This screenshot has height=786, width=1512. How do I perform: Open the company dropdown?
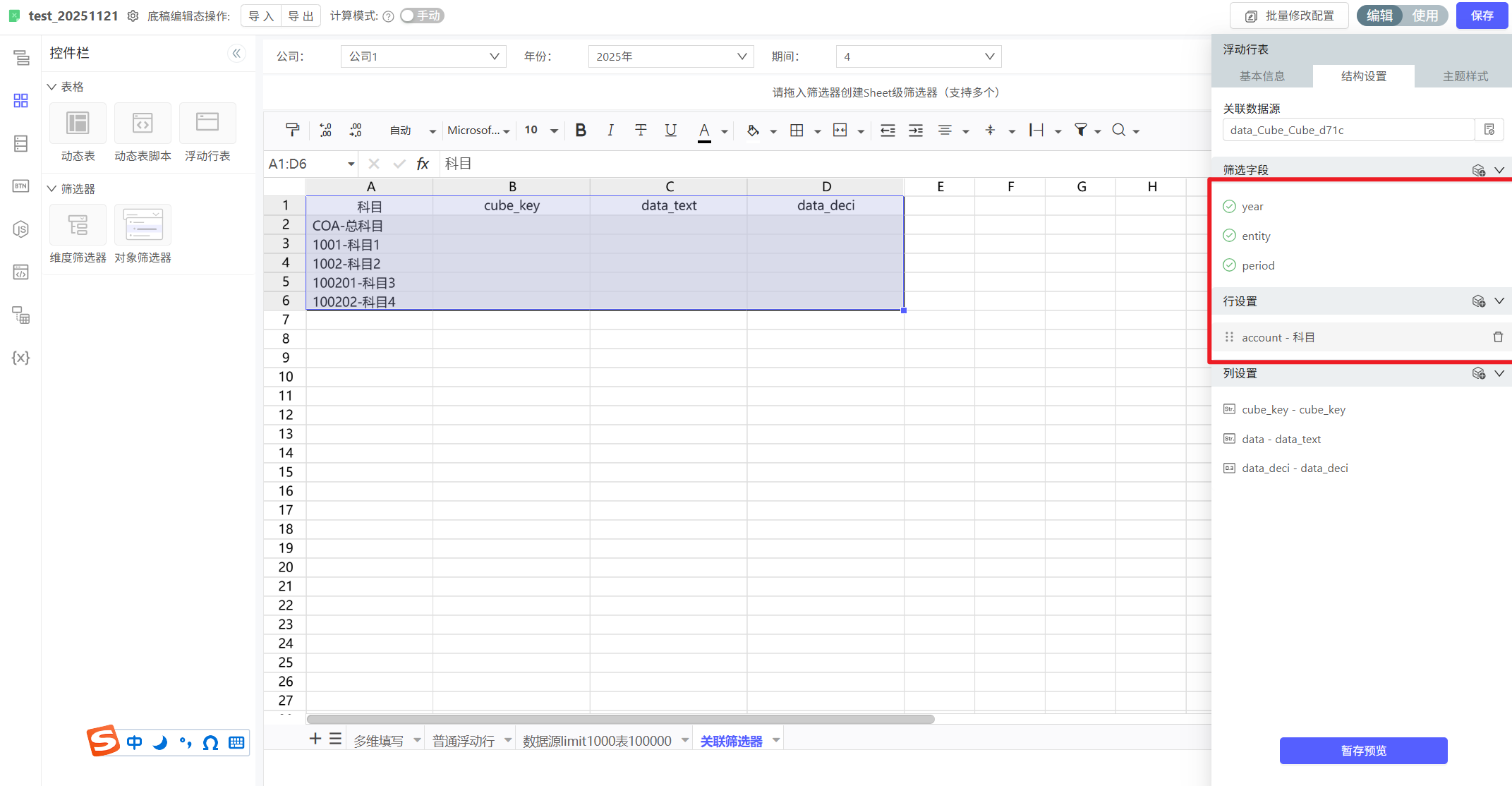tap(423, 56)
